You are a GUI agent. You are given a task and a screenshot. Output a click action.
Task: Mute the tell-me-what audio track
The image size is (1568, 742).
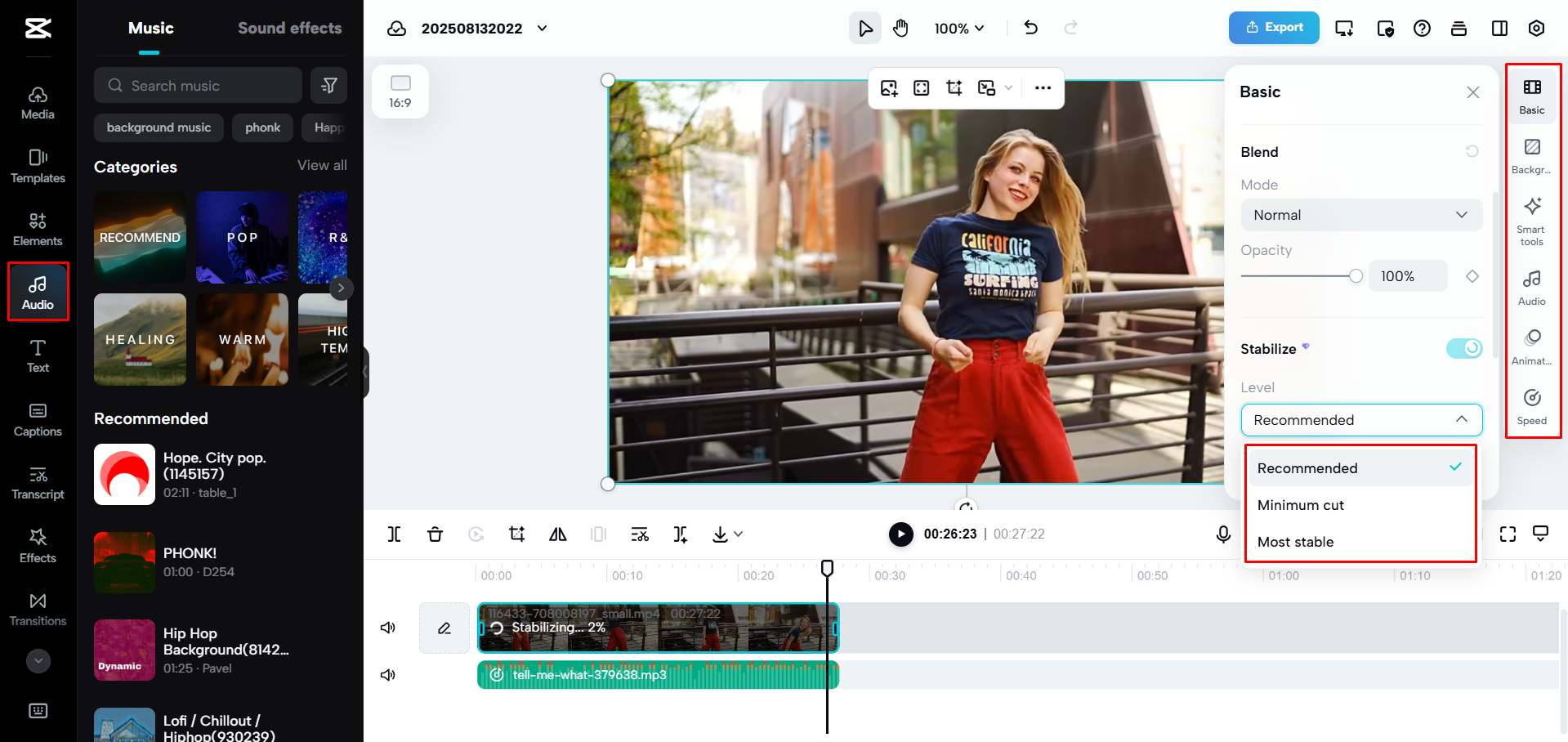click(387, 674)
